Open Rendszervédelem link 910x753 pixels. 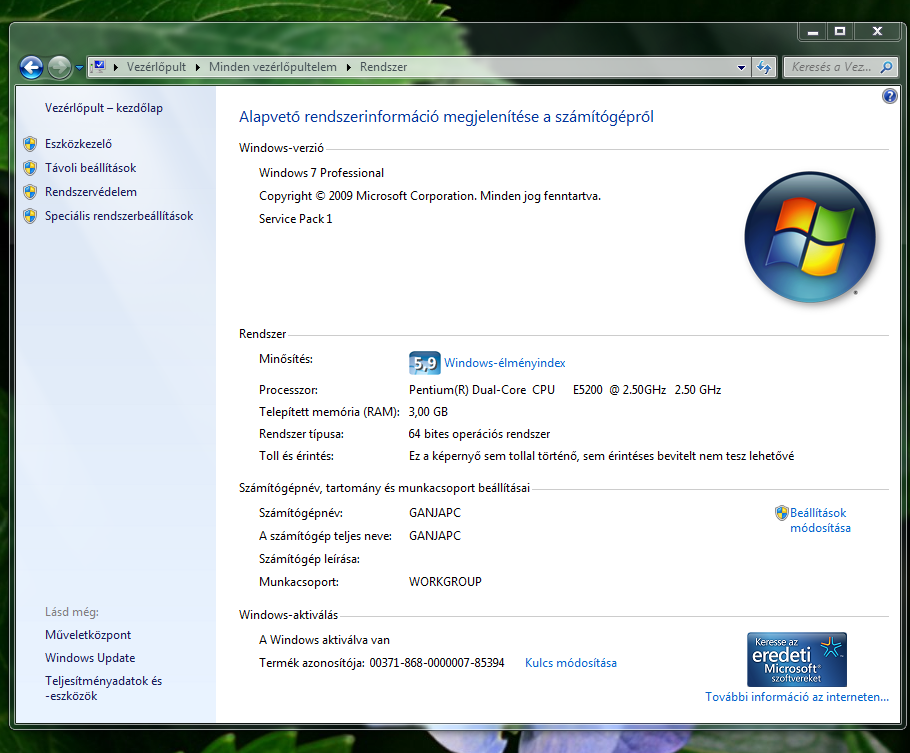[x=91, y=192]
